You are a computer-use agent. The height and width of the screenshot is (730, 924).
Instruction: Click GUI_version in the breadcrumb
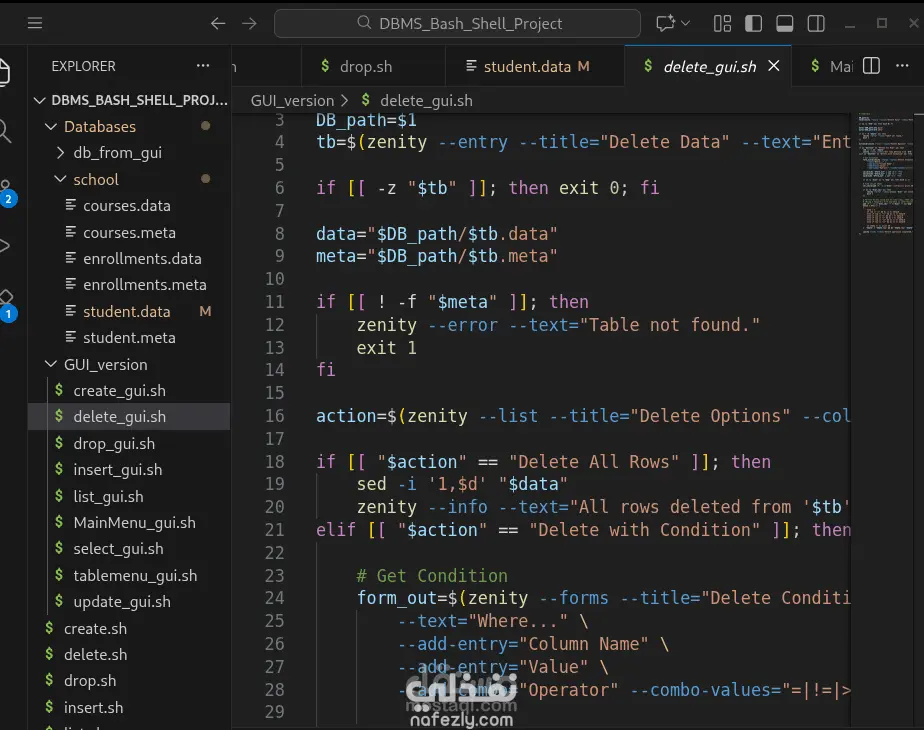pos(292,100)
